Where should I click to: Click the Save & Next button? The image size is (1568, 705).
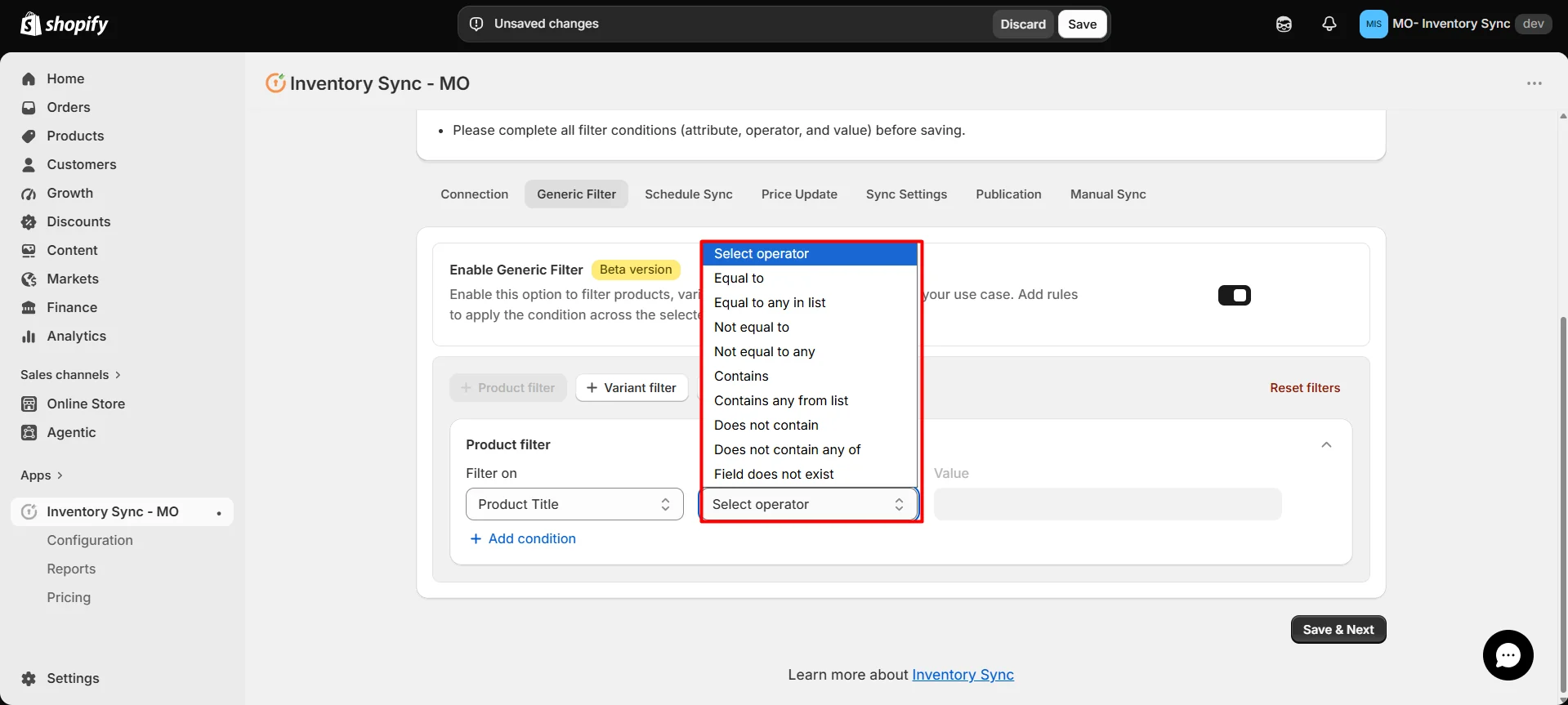[x=1338, y=629]
